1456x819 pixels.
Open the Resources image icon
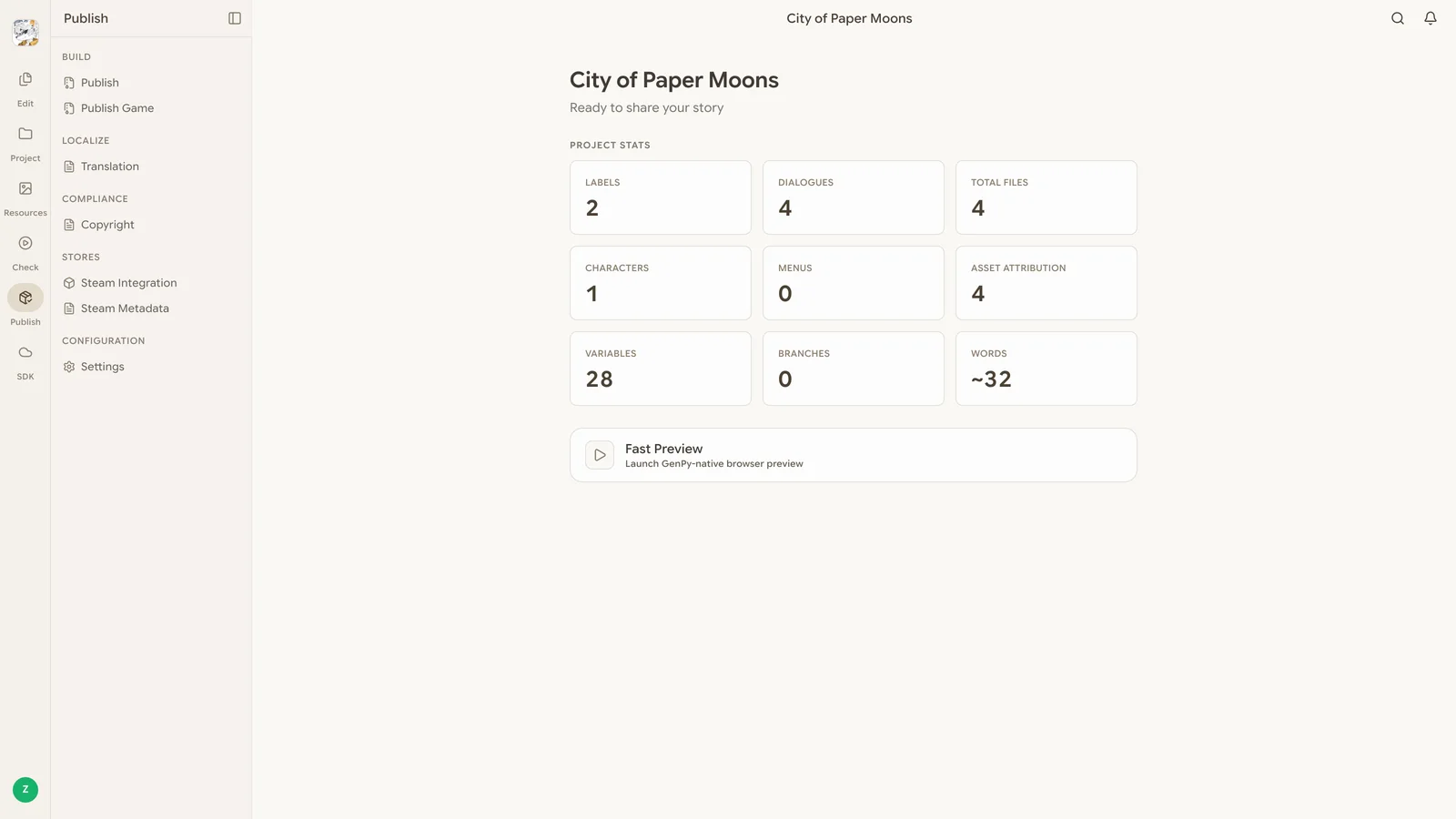coord(25,189)
